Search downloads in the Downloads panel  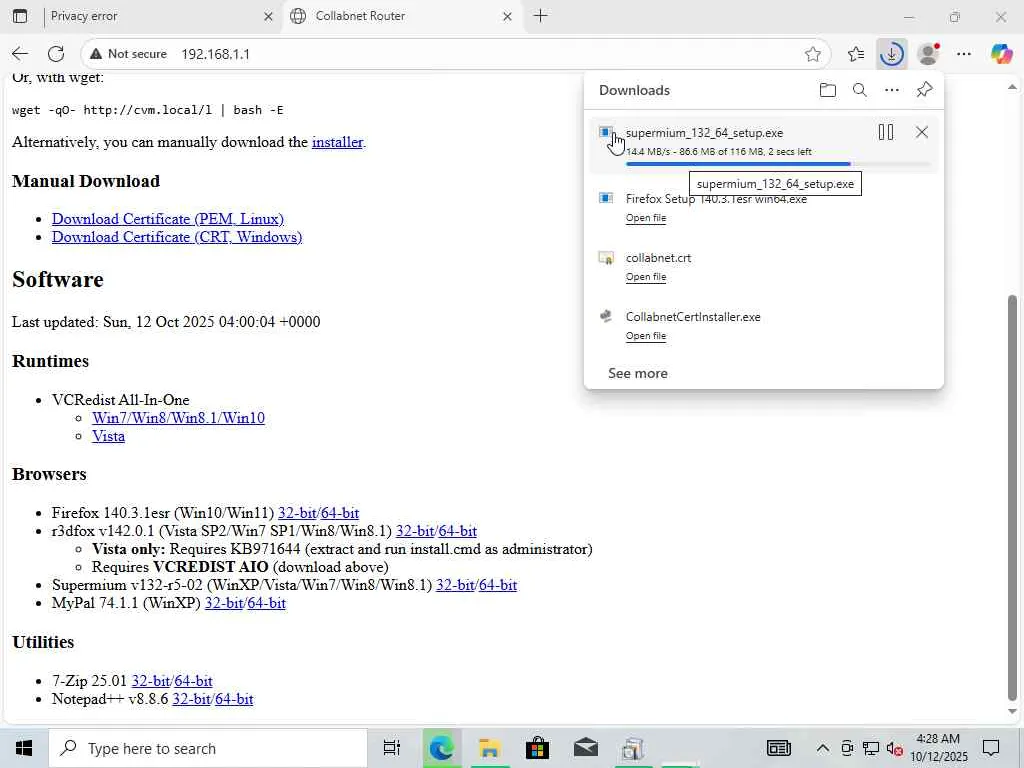(x=859, y=90)
